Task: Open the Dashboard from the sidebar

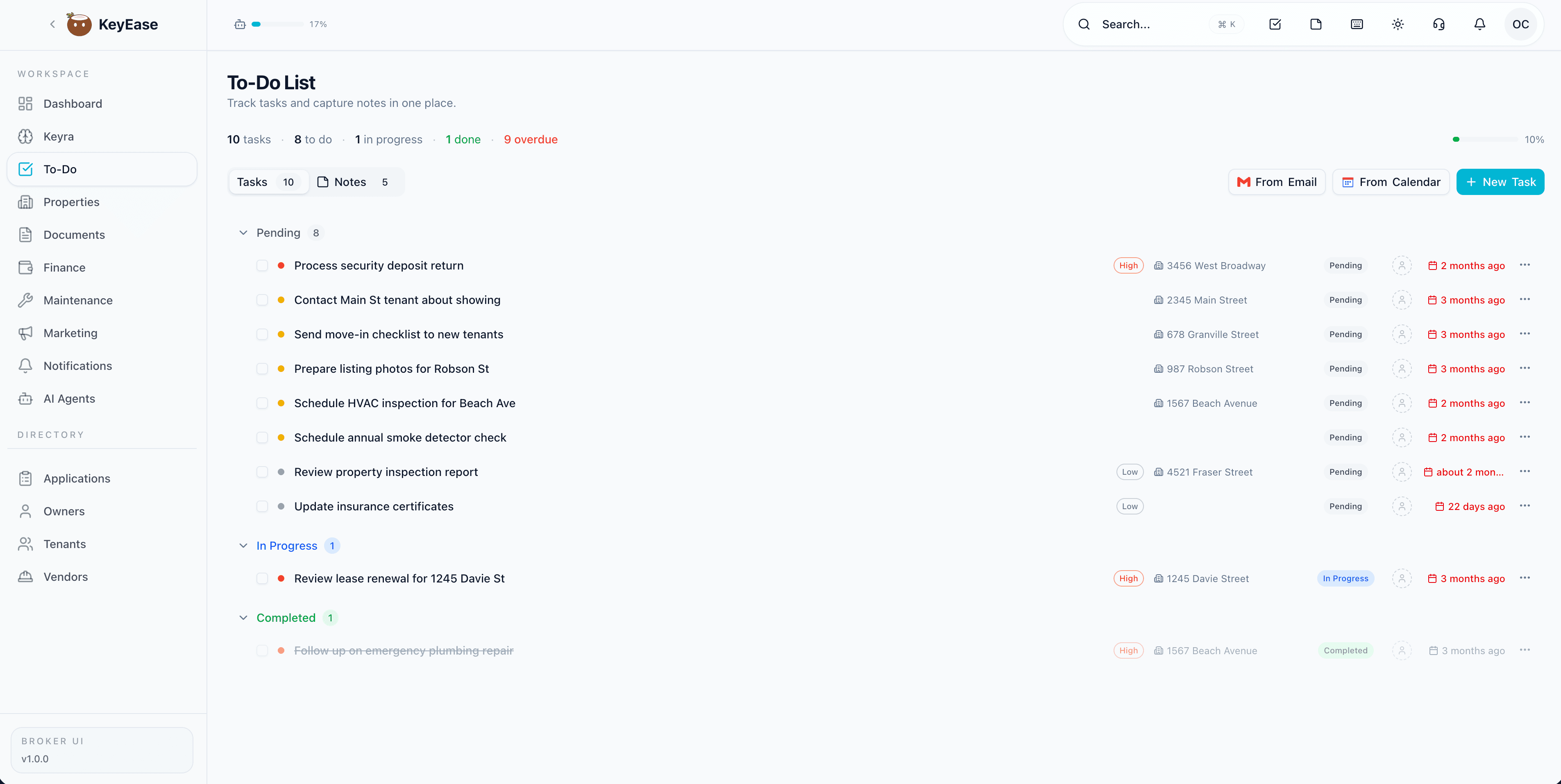Action: [73, 104]
